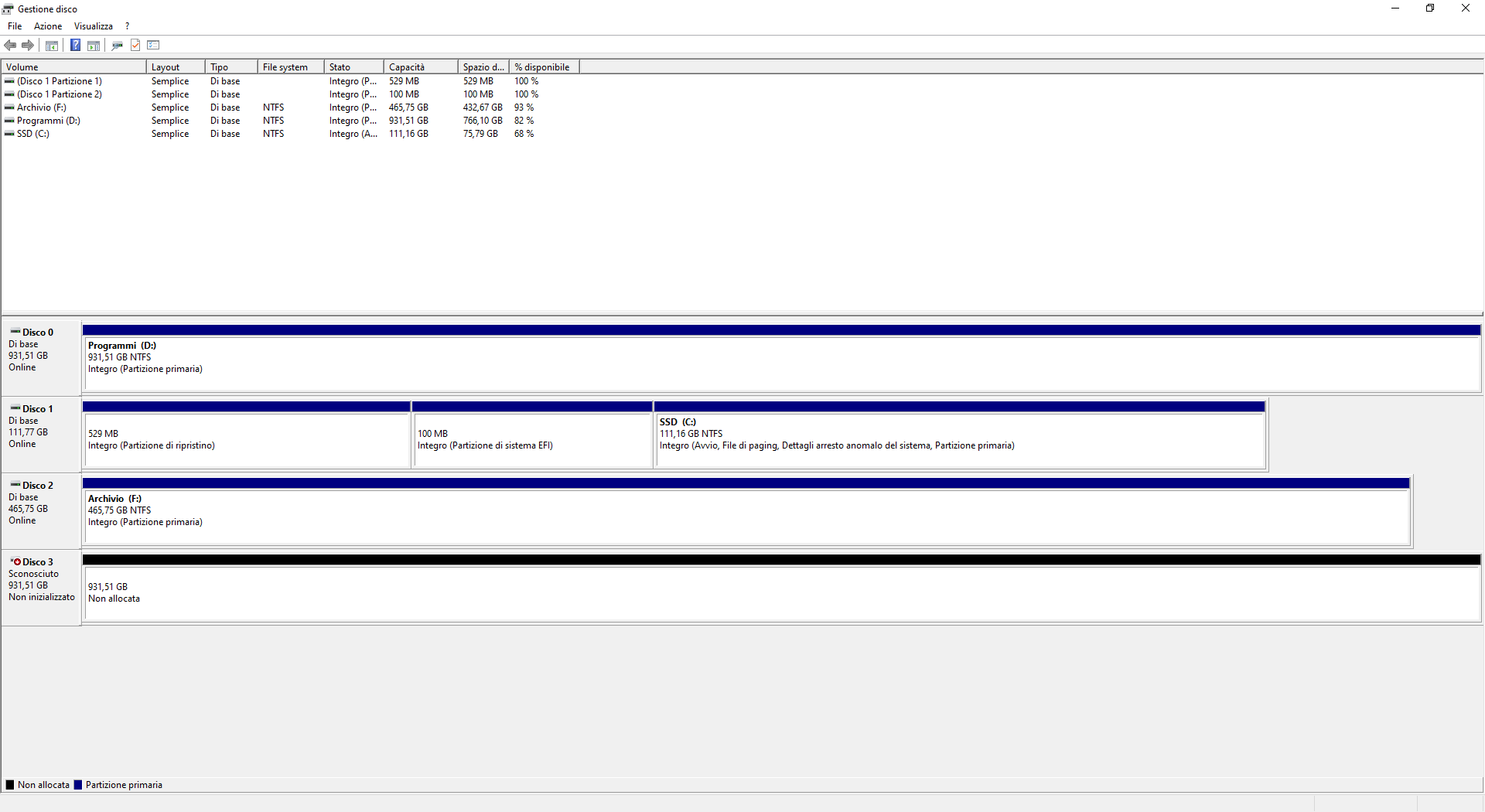1485x812 pixels.
Task: Click the properties checkmark document icon
Action: [135, 45]
